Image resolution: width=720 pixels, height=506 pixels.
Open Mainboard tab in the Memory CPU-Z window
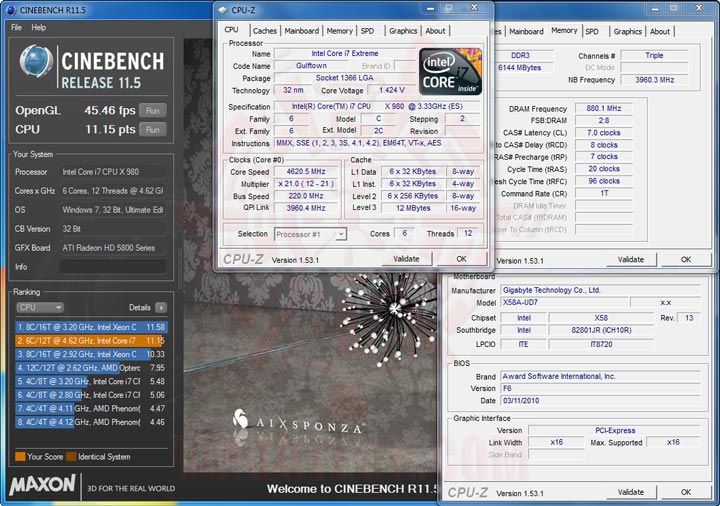pyautogui.click(x=526, y=31)
